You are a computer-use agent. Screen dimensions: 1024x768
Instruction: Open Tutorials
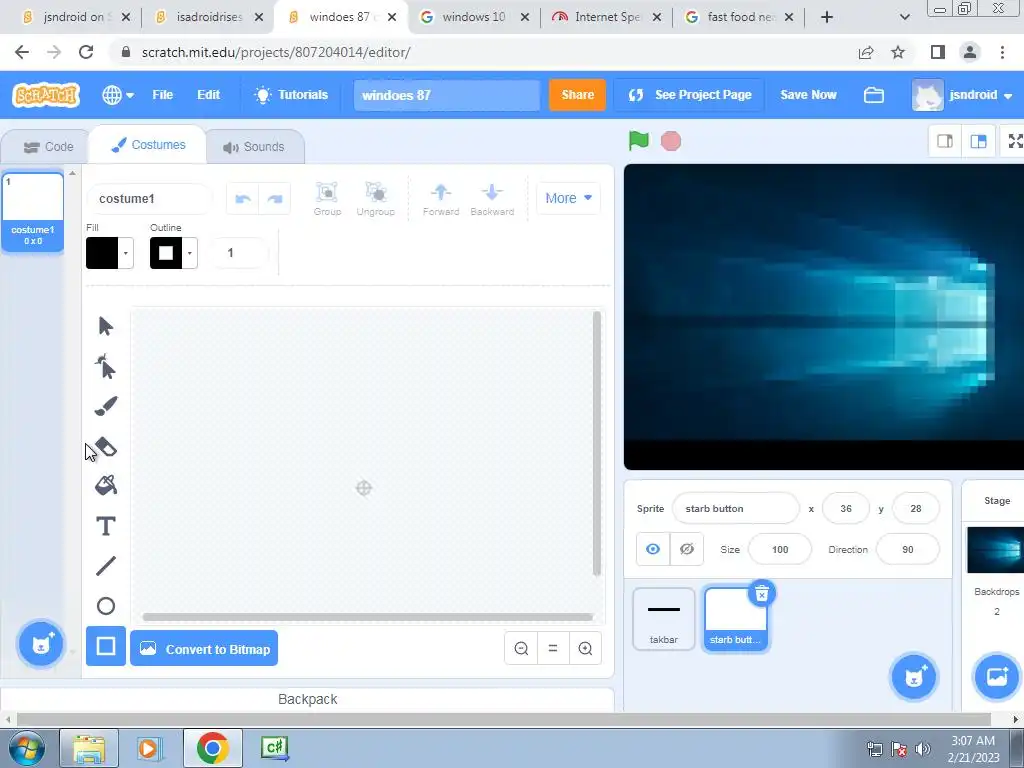click(x=291, y=95)
